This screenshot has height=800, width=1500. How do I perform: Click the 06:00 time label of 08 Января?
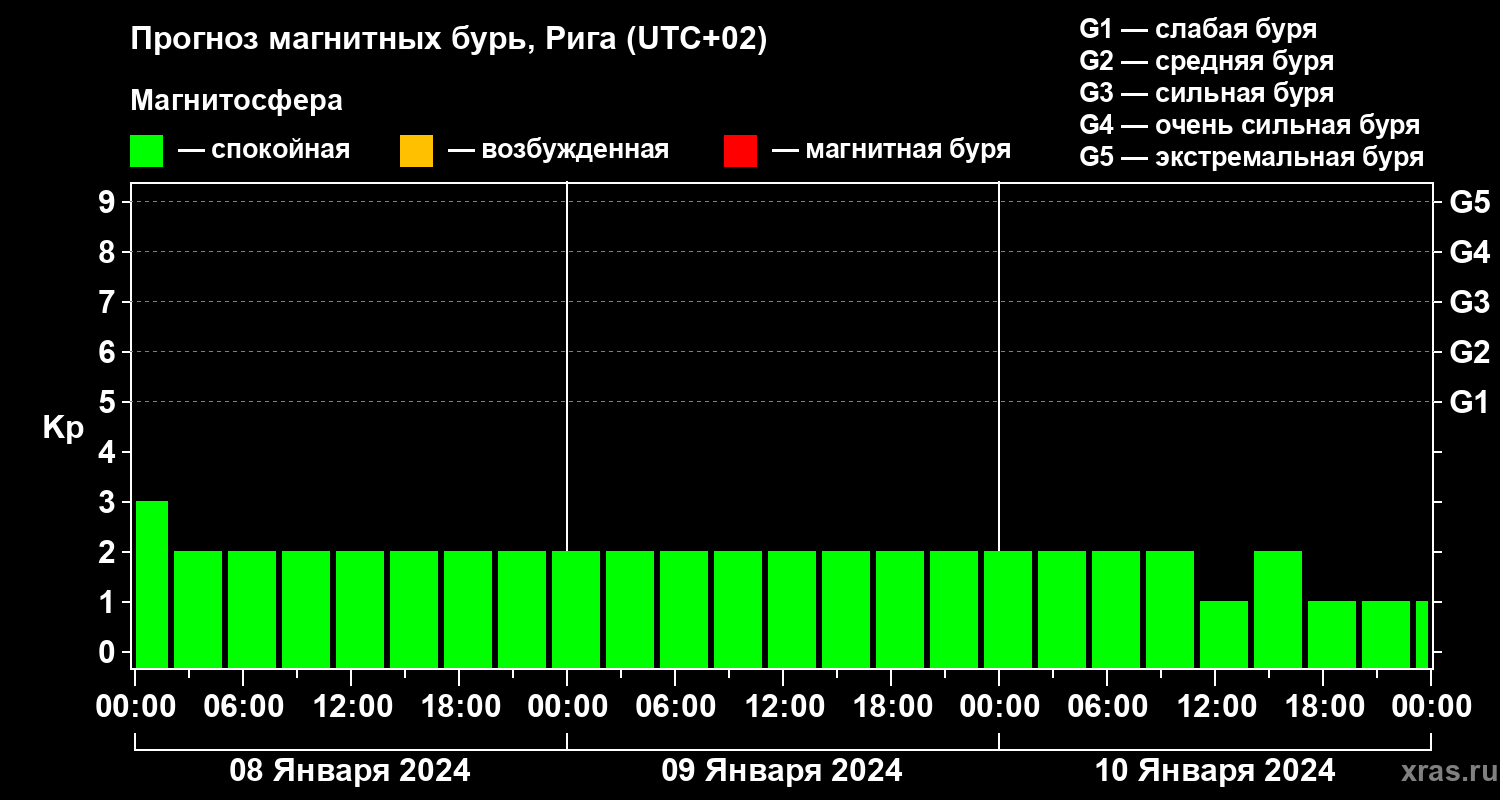coord(243,706)
